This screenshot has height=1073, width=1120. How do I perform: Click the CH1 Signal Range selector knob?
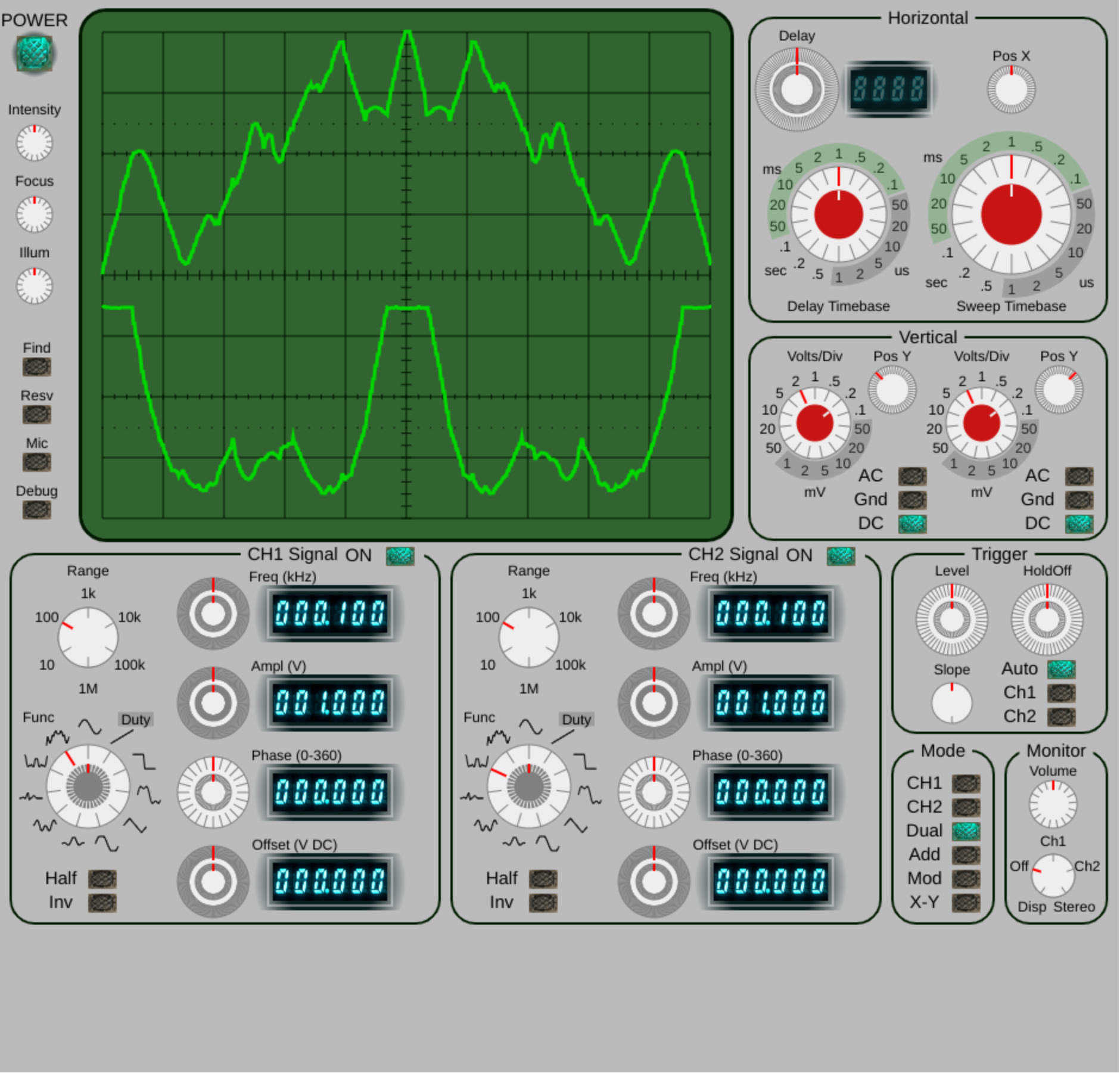click(x=88, y=637)
